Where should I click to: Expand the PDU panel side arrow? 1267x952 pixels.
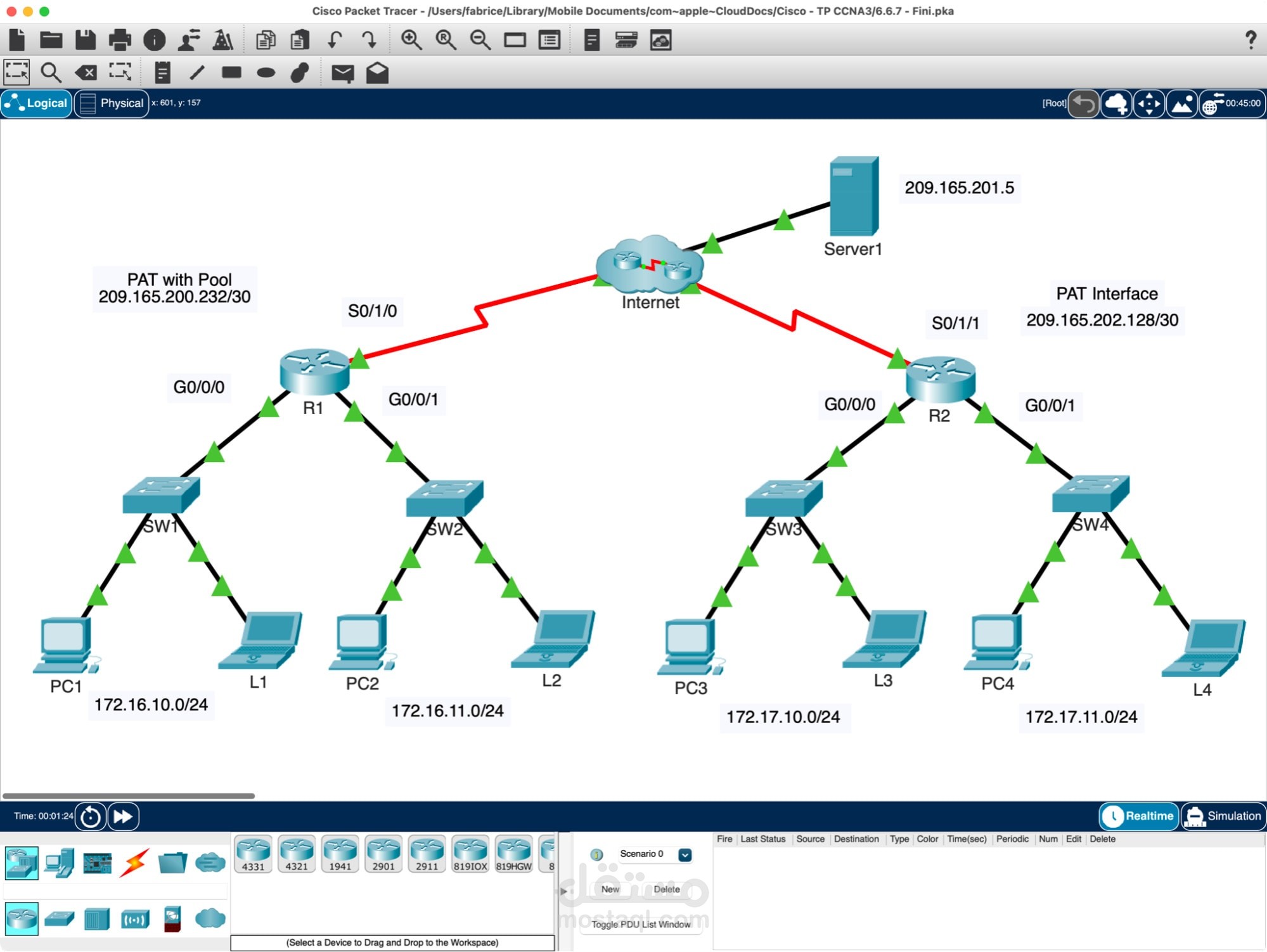point(563,891)
